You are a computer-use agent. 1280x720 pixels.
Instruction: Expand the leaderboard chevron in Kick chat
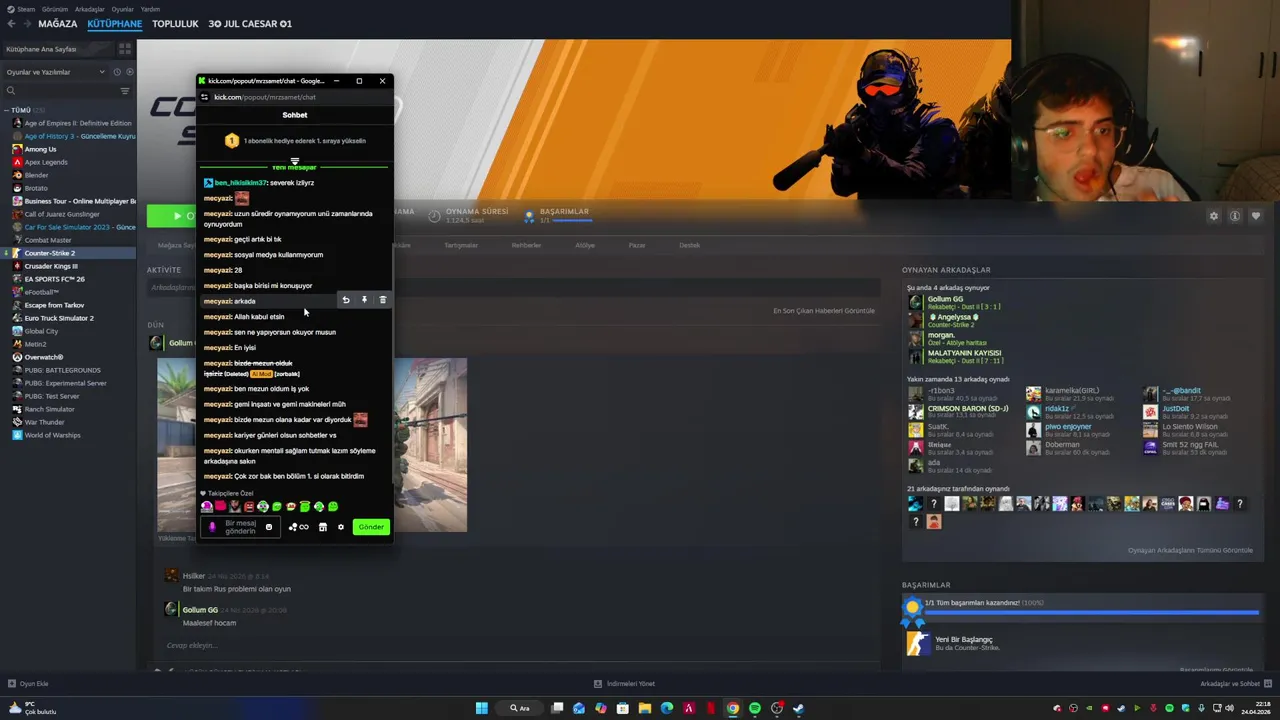coord(294,160)
